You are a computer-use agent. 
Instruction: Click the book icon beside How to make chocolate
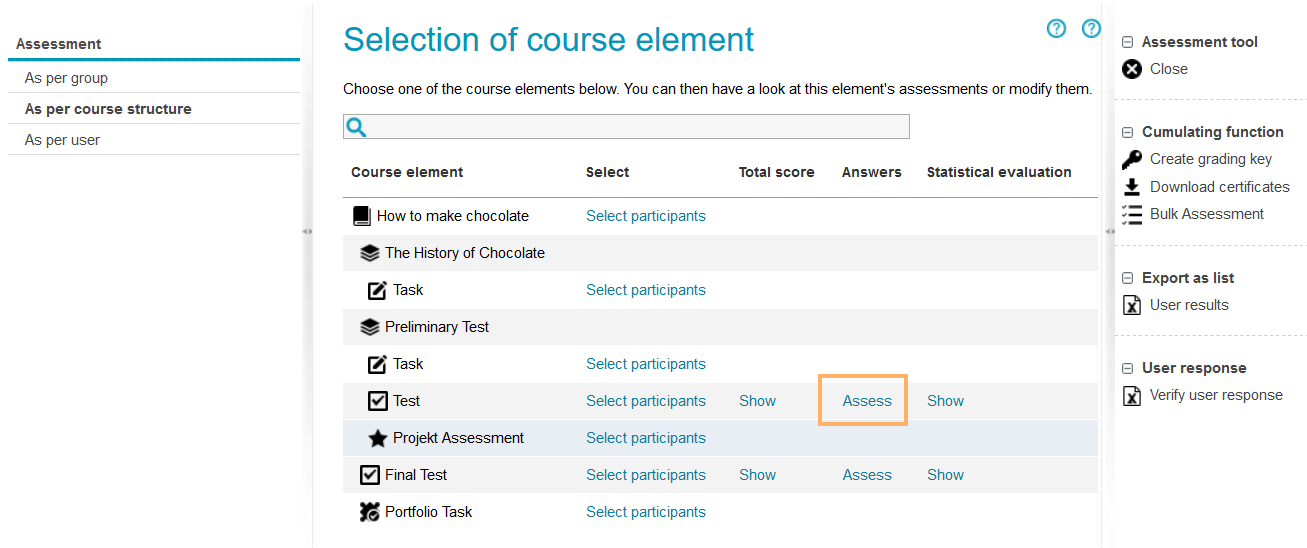tap(362, 216)
